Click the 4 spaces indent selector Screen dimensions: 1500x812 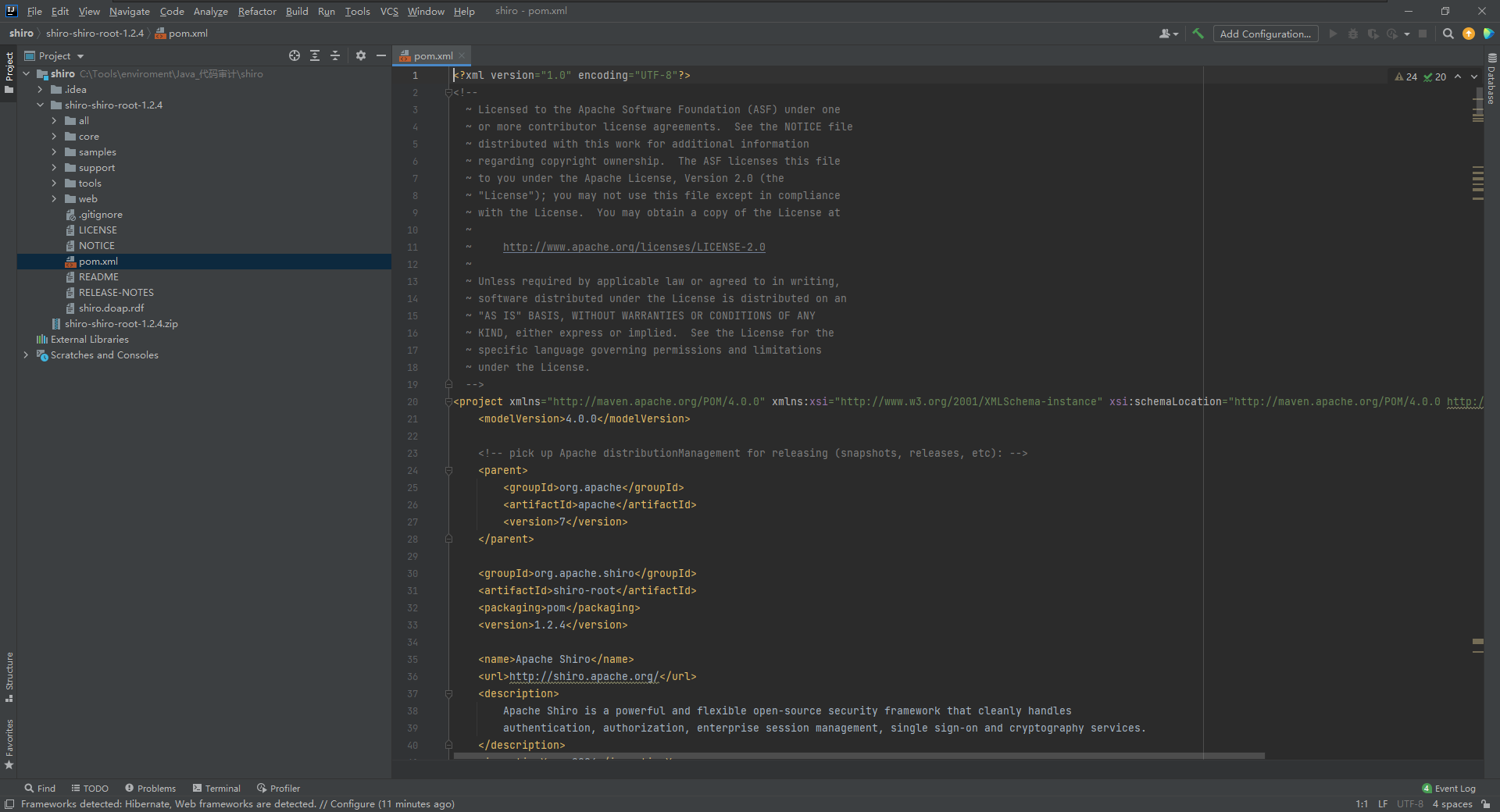coord(1452,803)
